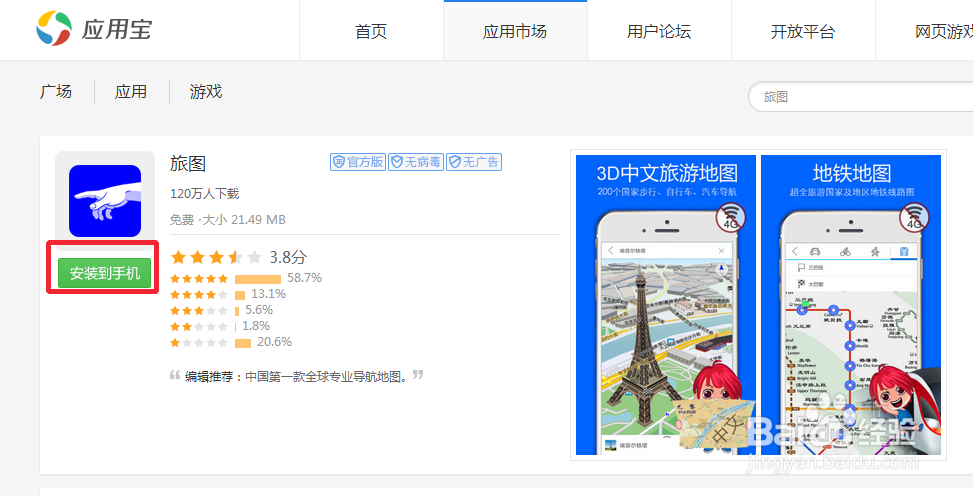Viewport: 973px width, 496px height.
Task: Click the 编辑推荐 recommendation text
Action: pos(296,376)
